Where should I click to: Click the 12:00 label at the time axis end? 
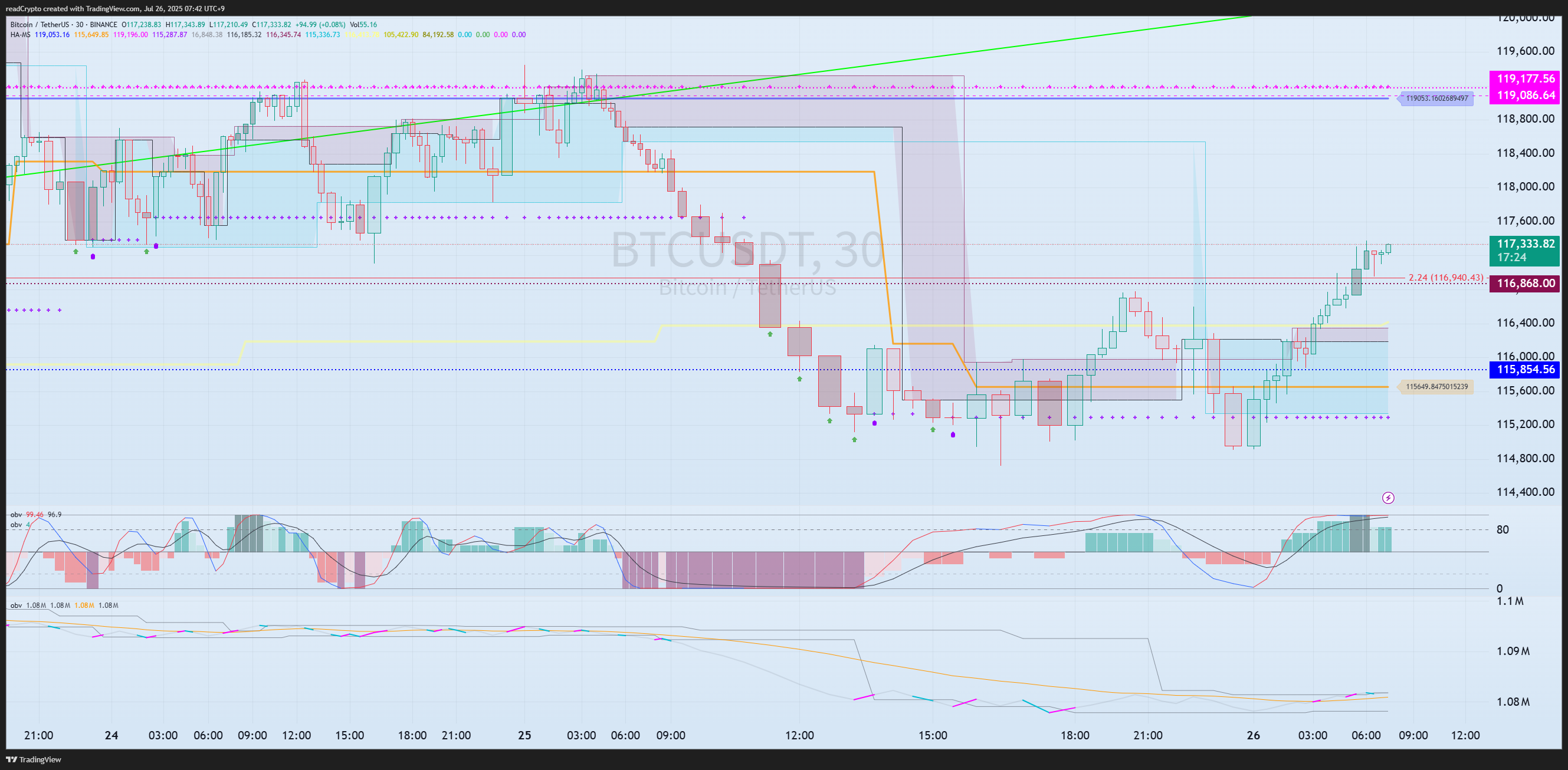point(1465,735)
